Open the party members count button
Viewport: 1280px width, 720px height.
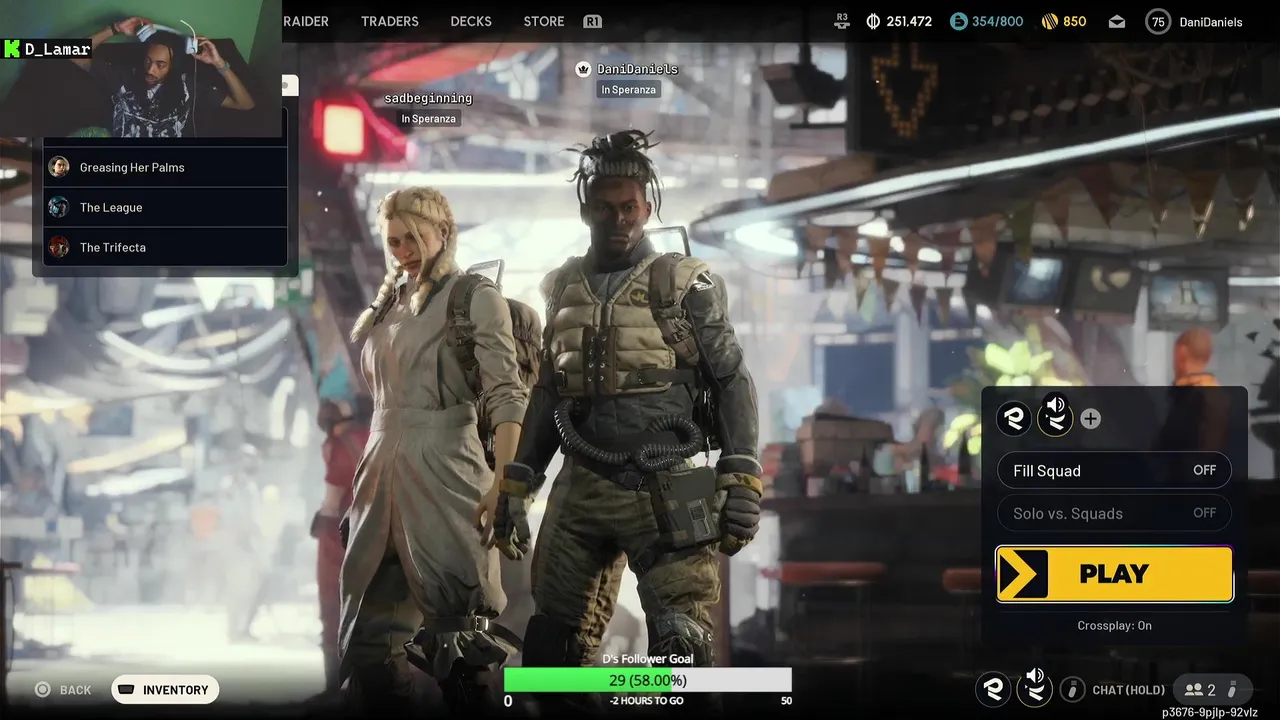pos(1211,689)
